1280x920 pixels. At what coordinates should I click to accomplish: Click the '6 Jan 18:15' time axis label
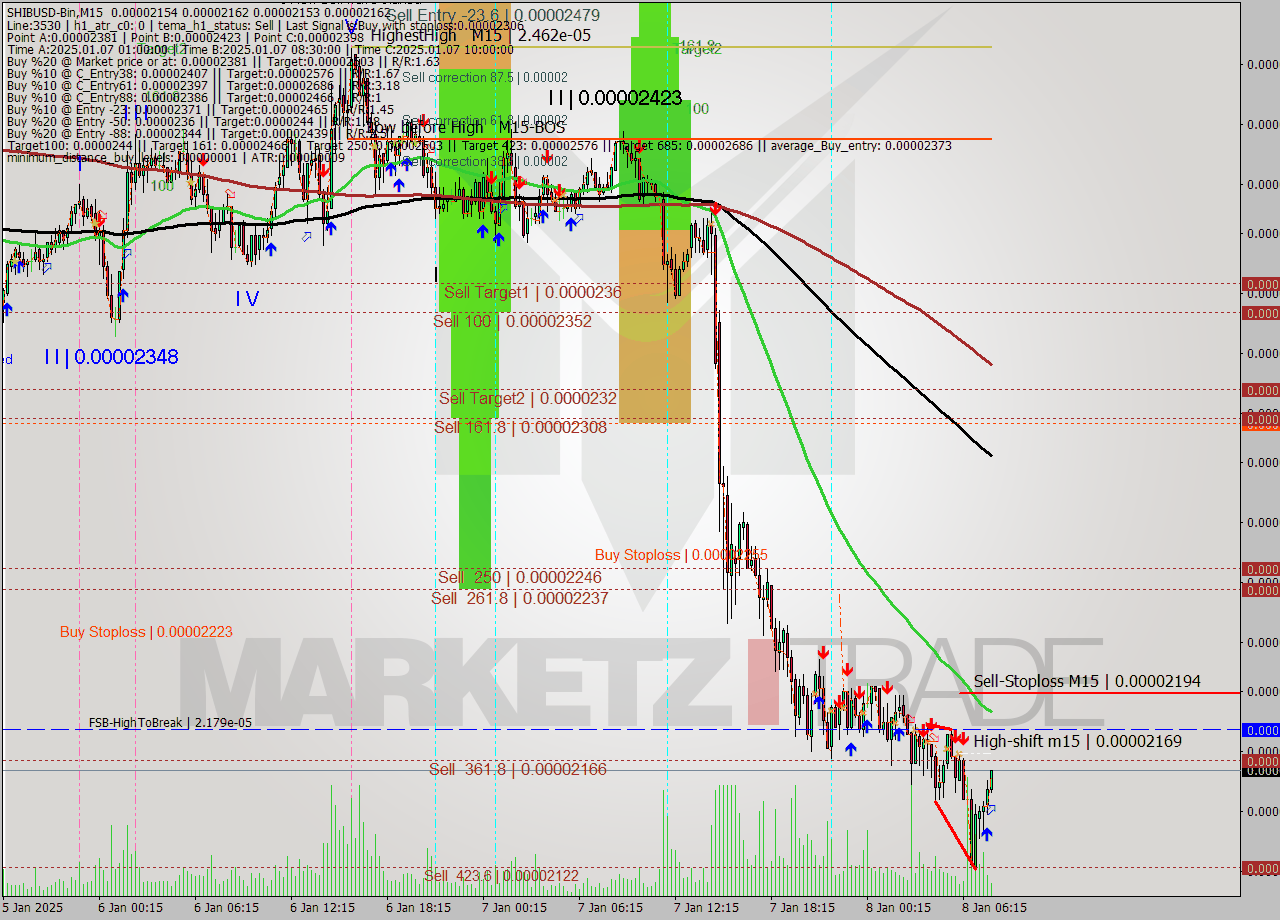click(419, 908)
